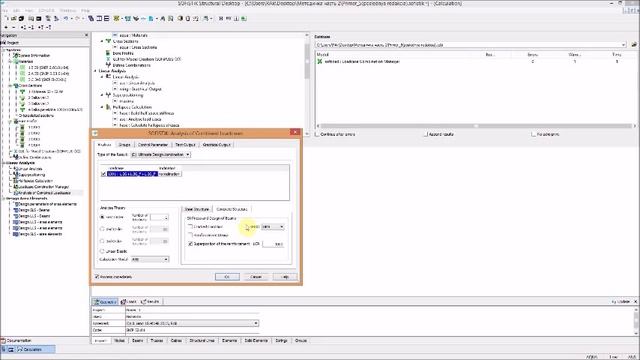This screenshot has width=640, height=360.
Task: Click the undo icon in main toolbar
Action: point(65,18)
